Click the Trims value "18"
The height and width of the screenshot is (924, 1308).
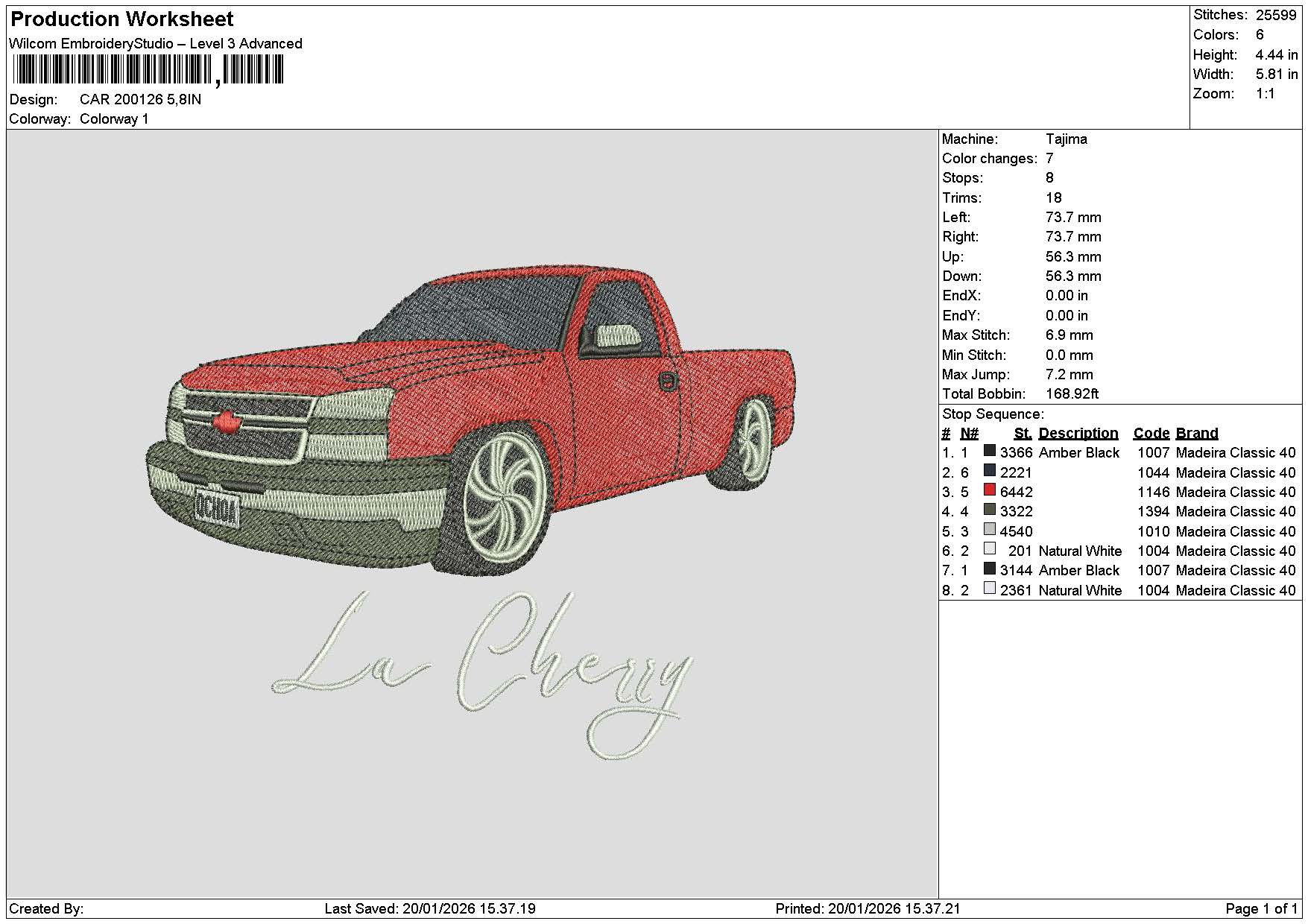pos(1053,198)
